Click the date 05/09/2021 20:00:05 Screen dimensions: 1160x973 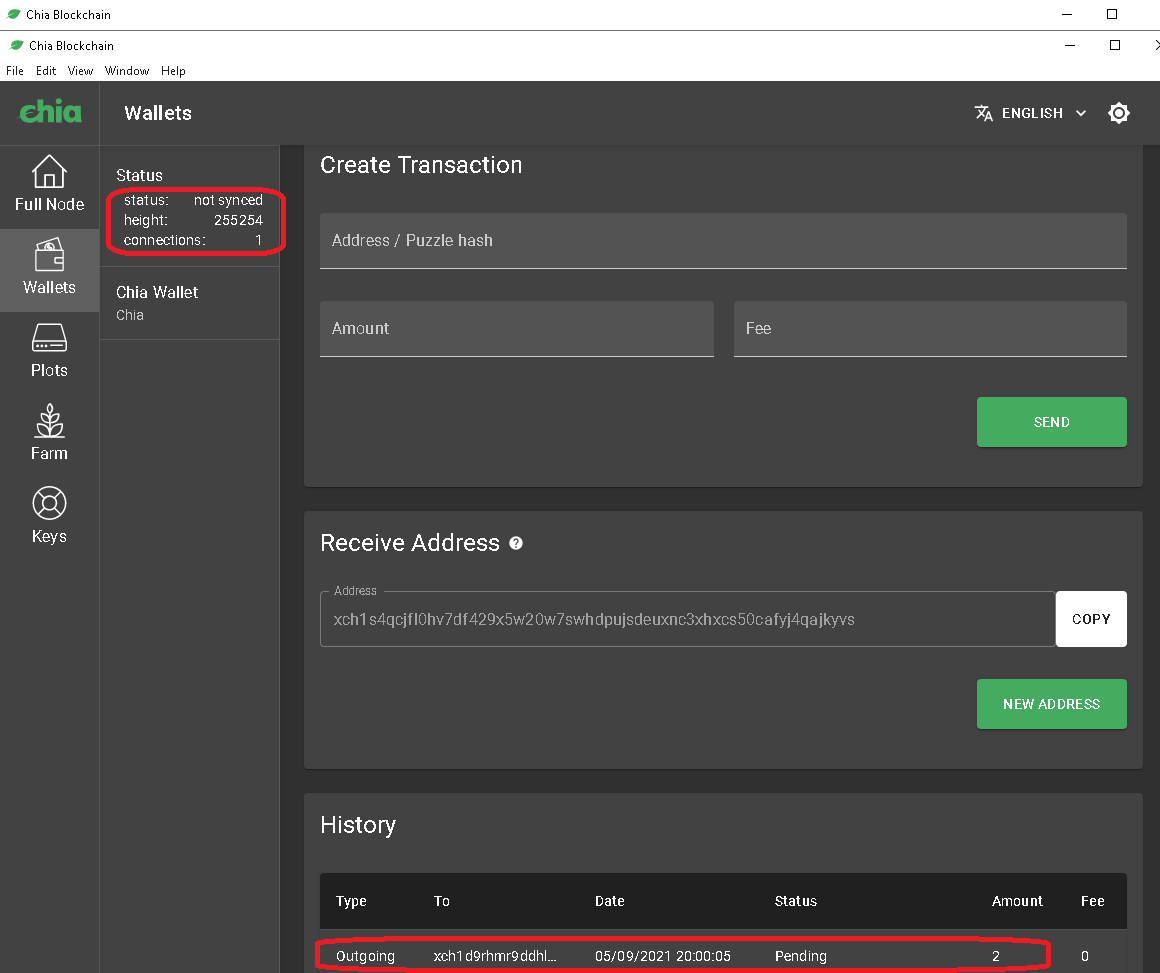pos(663,956)
